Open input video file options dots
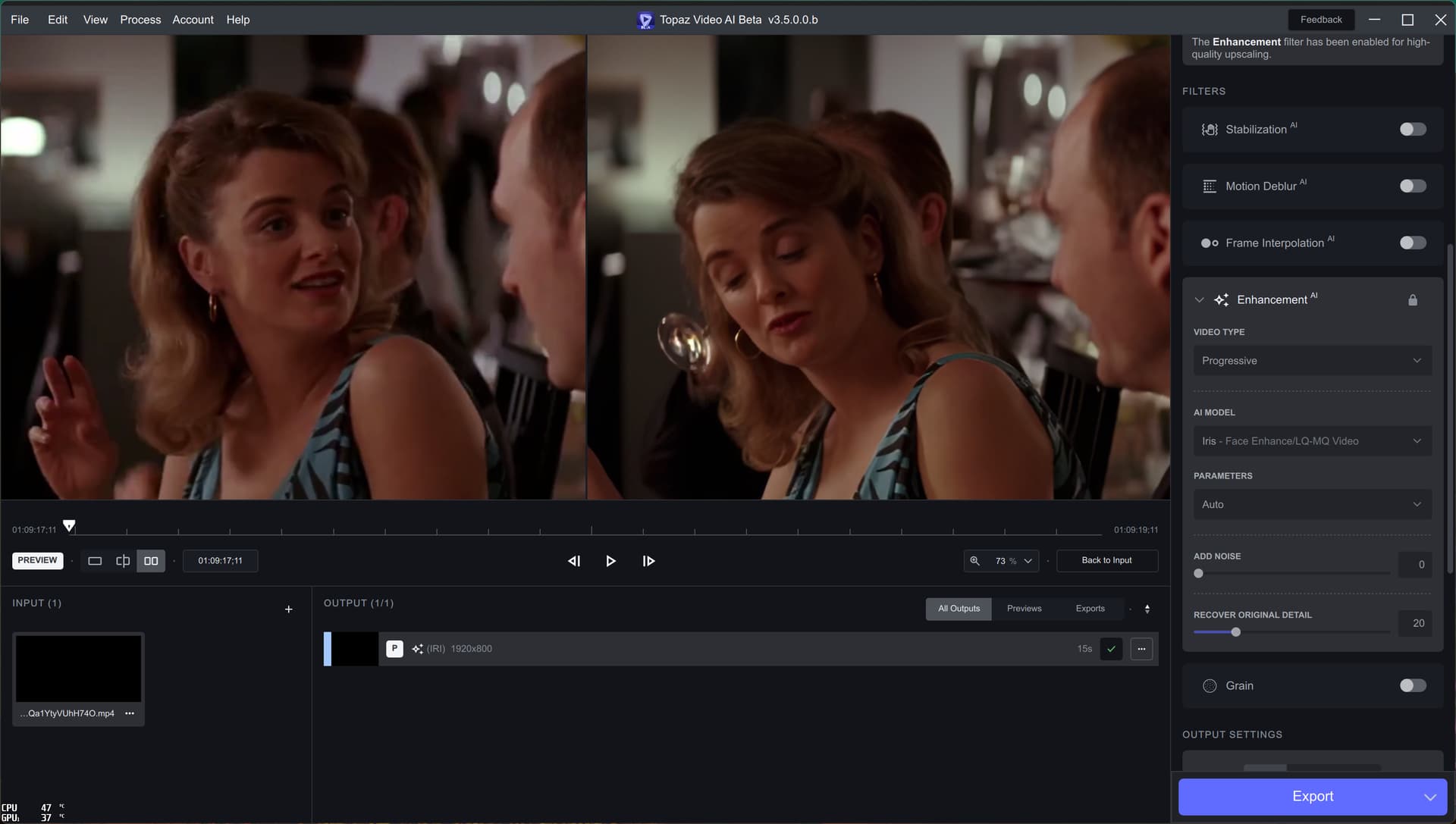1456x824 pixels. click(x=130, y=713)
